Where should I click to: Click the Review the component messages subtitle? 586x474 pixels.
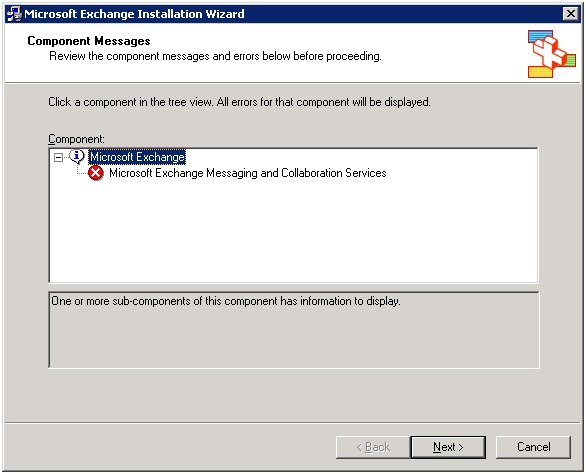pos(215,56)
